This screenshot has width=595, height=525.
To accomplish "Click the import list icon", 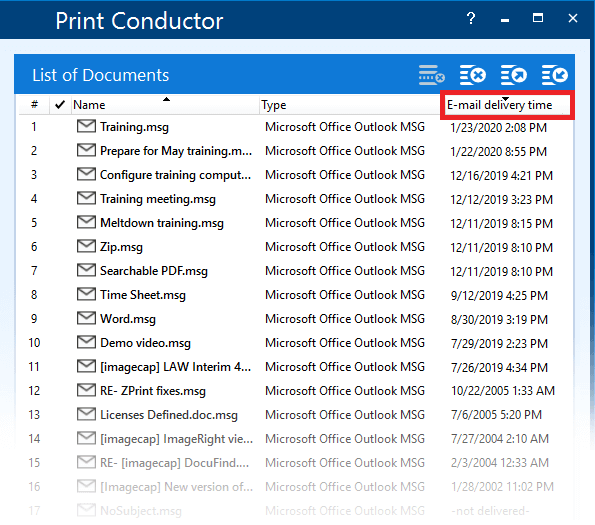I will coord(555,75).
